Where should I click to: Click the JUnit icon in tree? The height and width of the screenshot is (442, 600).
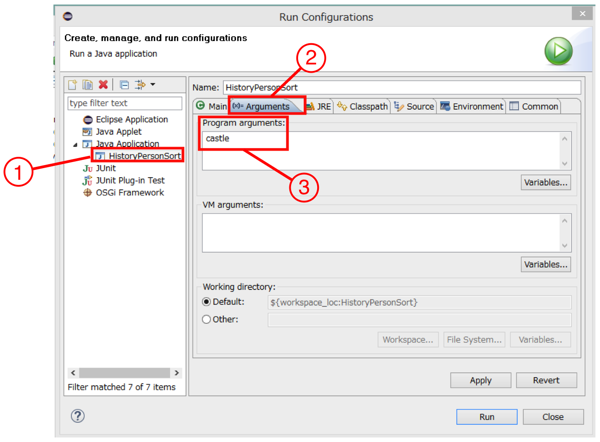coord(88,168)
